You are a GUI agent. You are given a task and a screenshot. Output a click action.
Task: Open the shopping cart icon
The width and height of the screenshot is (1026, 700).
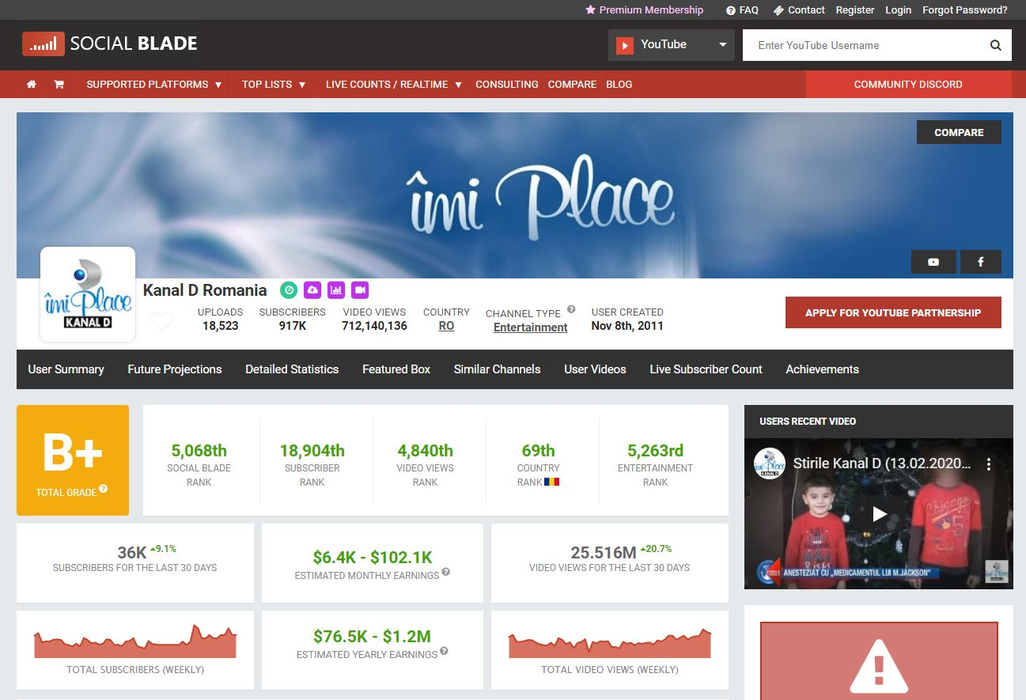[59, 84]
